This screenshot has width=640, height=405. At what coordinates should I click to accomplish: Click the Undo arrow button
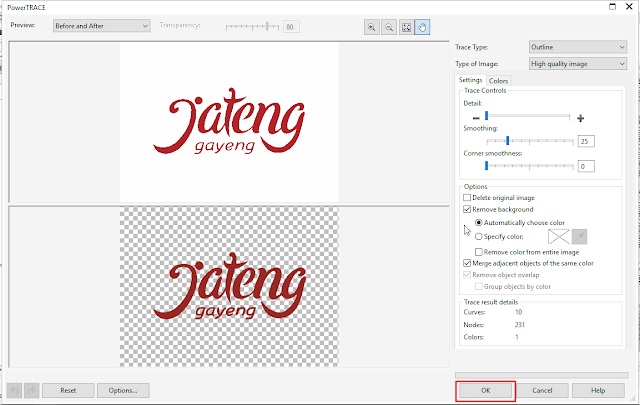14,390
